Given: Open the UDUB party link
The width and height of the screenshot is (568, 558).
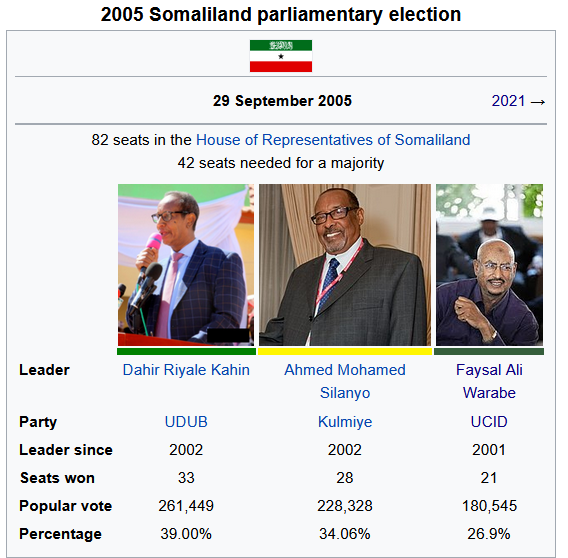Looking at the screenshot, I should pyautogui.click(x=186, y=422).
